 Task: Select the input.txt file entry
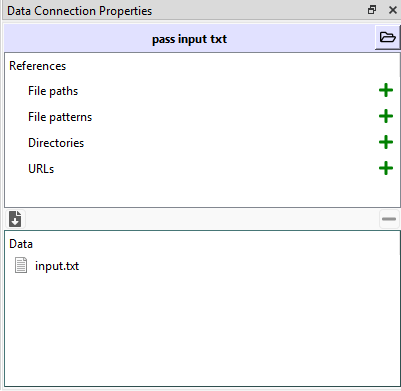[202, 266]
